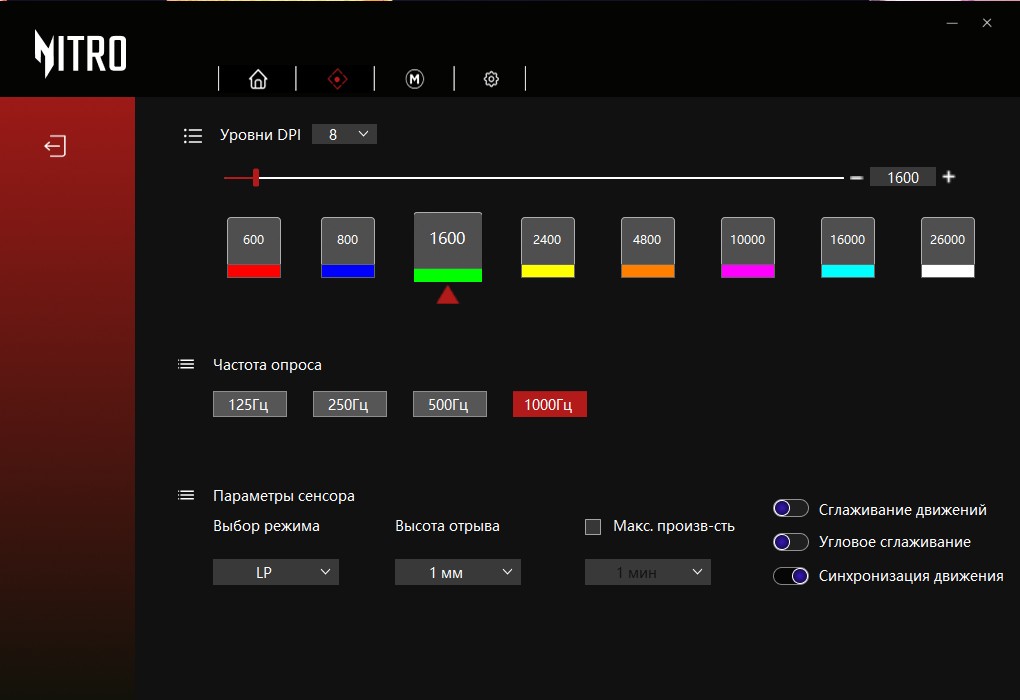Set polling rate to 500Гц
Screen dimensions: 1020x700
click(x=449, y=404)
